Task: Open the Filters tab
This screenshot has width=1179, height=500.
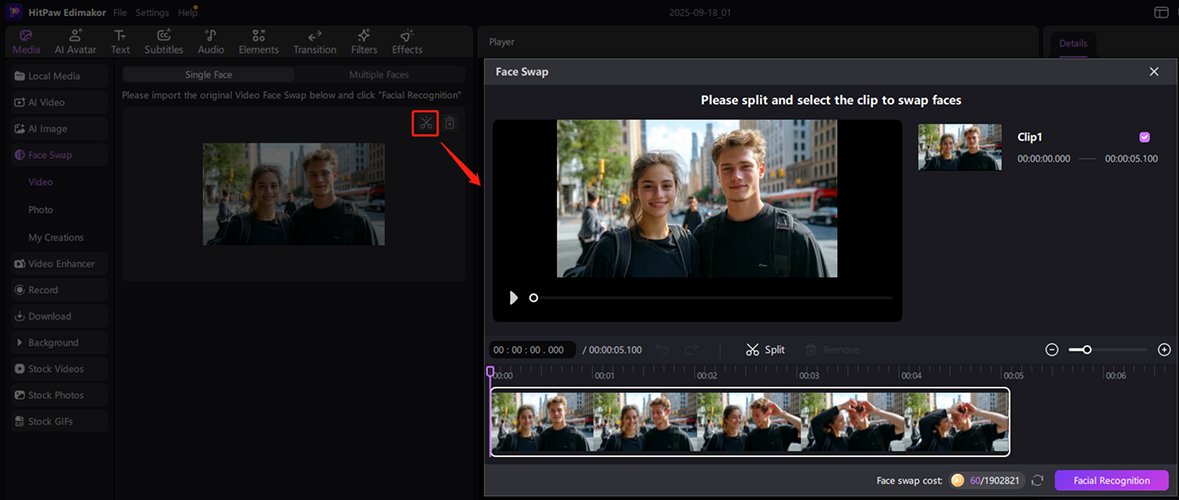Action: tap(364, 41)
